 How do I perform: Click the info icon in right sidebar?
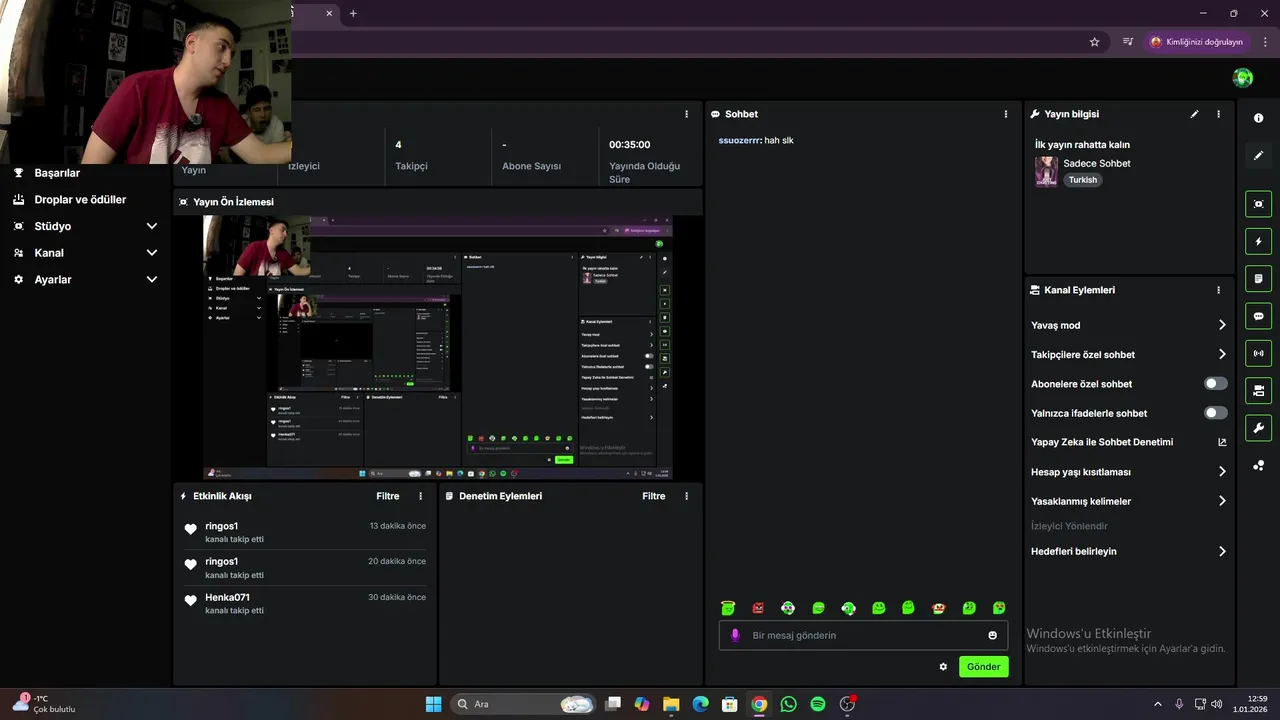1258,118
